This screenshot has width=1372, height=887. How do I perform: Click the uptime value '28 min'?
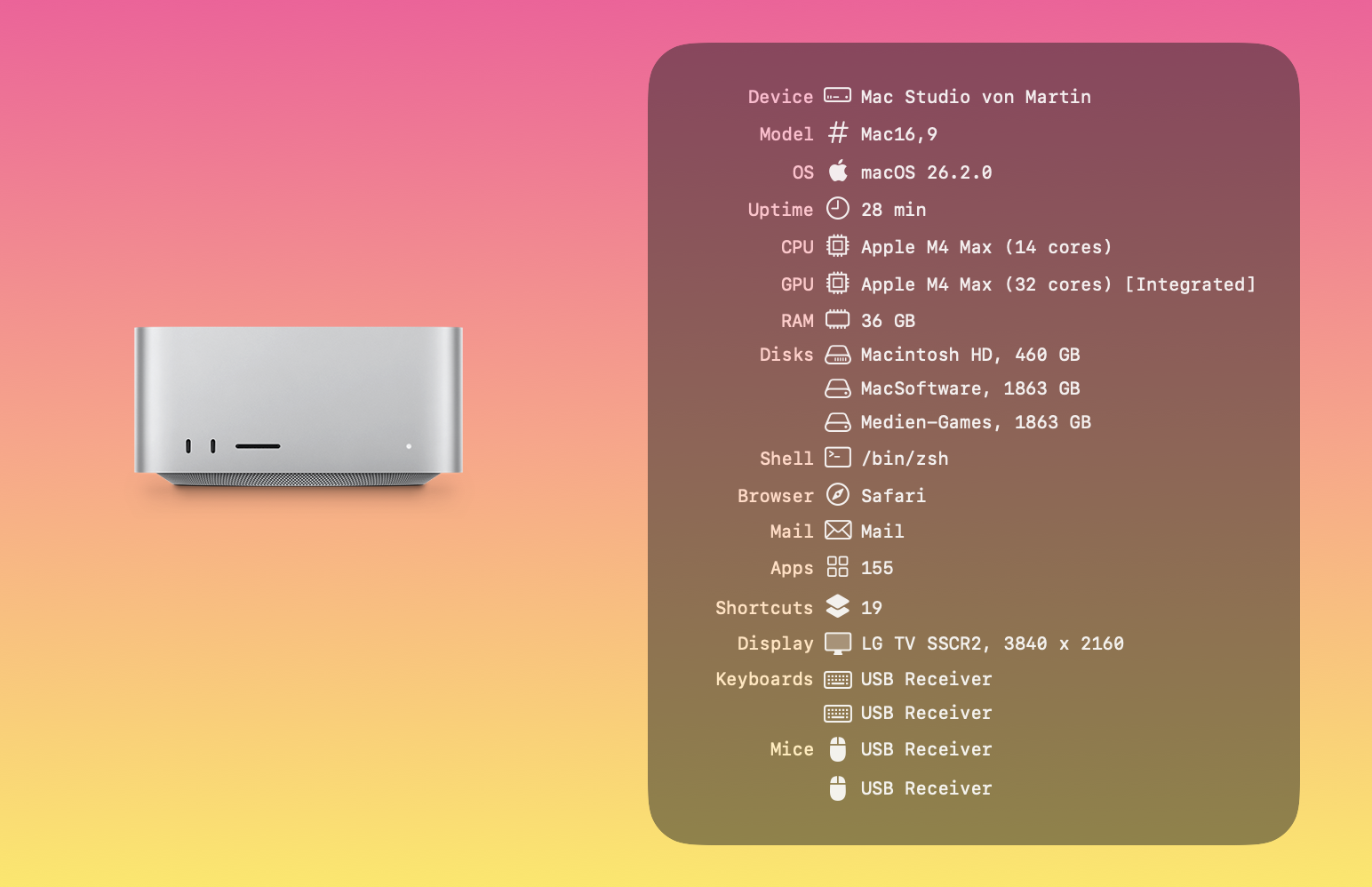coord(893,210)
